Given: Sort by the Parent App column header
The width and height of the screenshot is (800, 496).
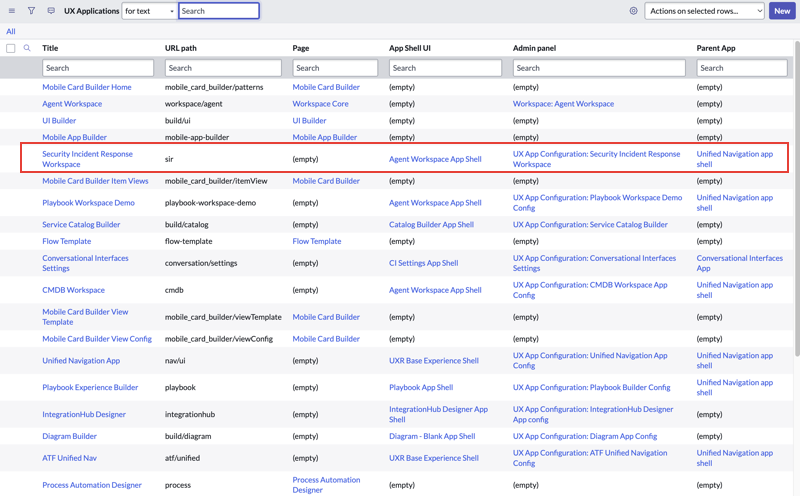Looking at the screenshot, I should coord(716,48).
